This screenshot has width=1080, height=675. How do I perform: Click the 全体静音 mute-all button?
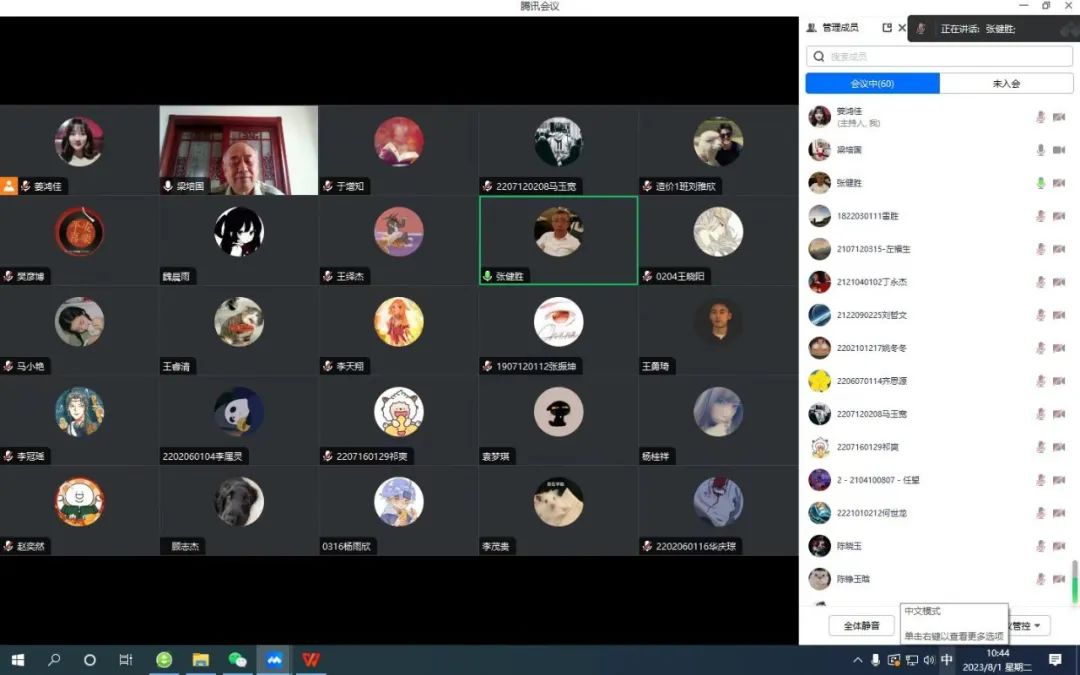(861, 626)
